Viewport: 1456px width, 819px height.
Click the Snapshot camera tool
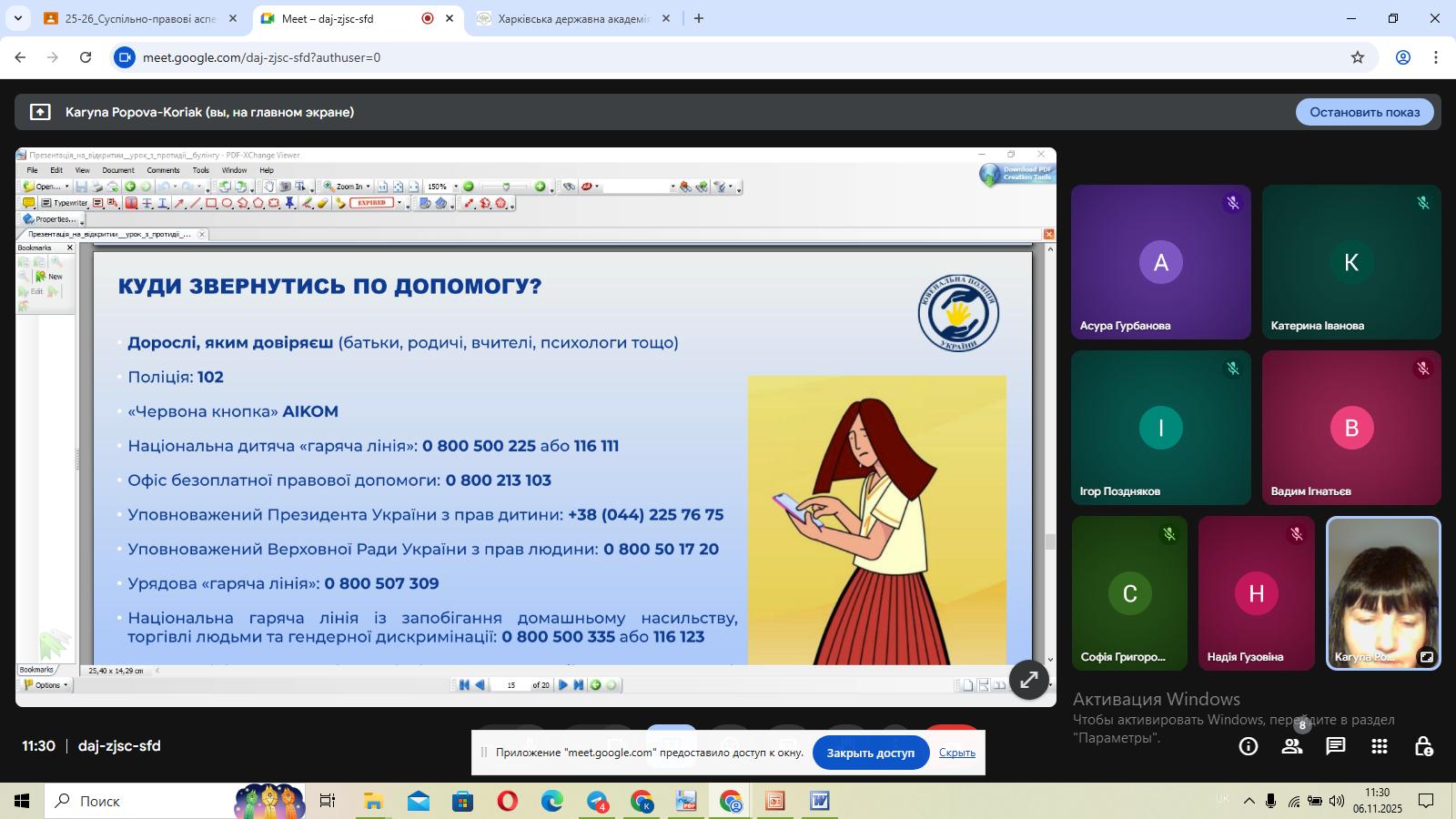point(285,187)
